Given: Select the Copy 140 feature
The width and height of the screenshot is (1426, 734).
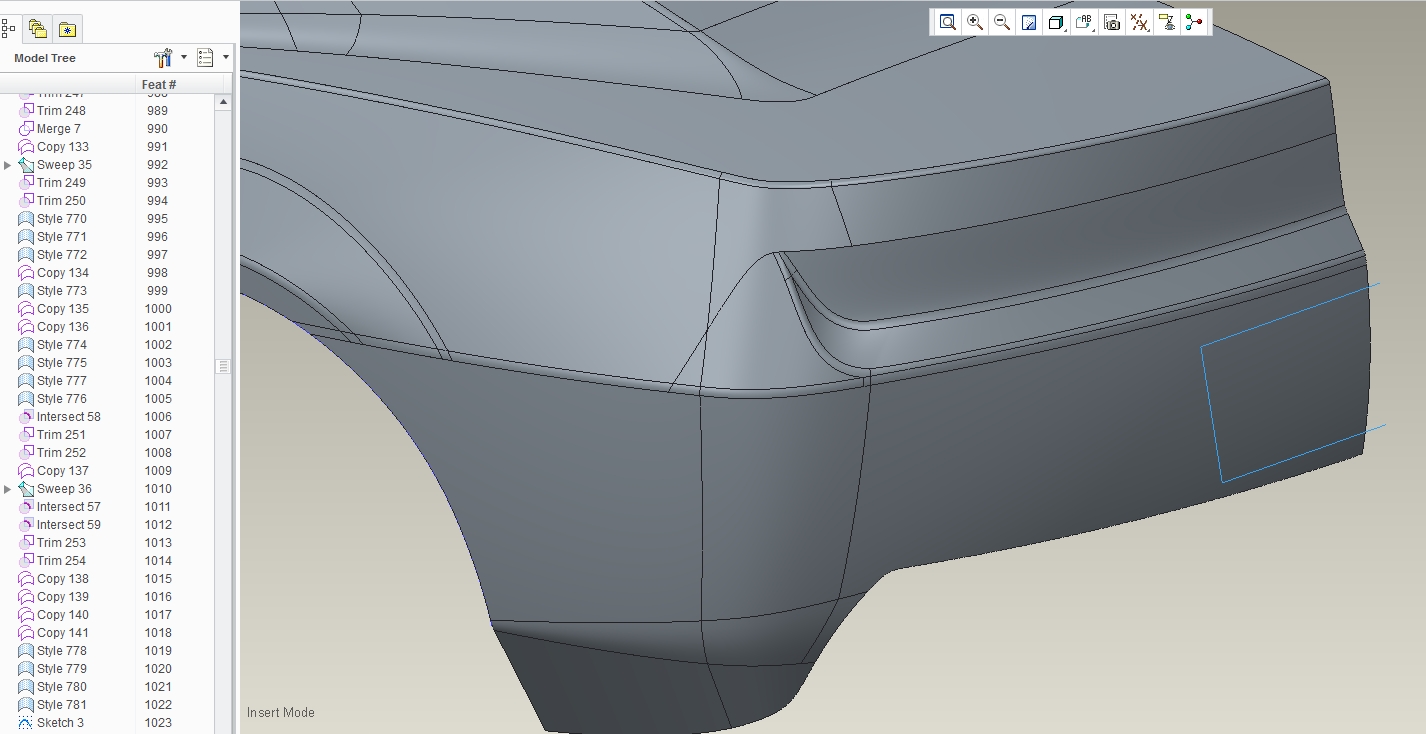Looking at the screenshot, I should 54,615.
